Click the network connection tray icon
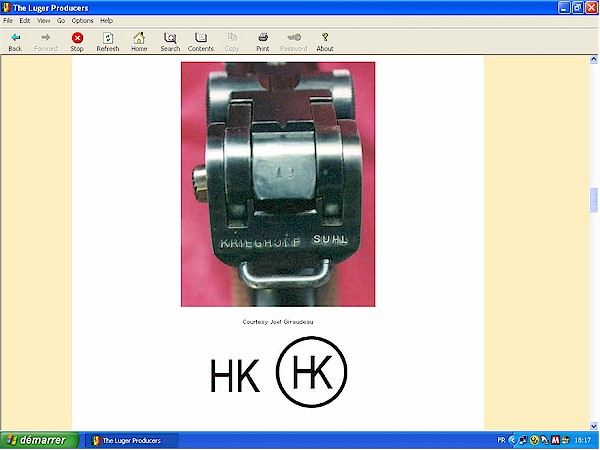This screenshot has width=600, height=450. [x=523, y=440]
